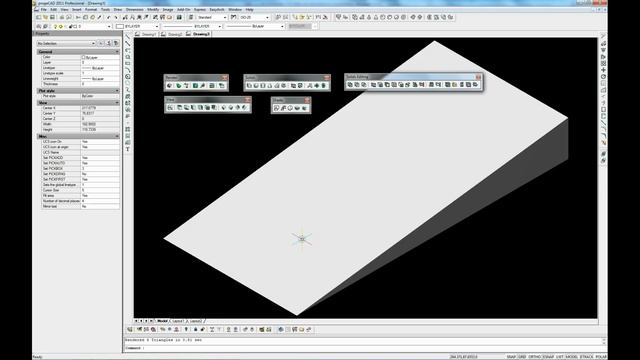This screenshot has height=360, width=640.
Task: Click the Subtract icon in Solids Editing toolbar
Action: coord(357,84)
